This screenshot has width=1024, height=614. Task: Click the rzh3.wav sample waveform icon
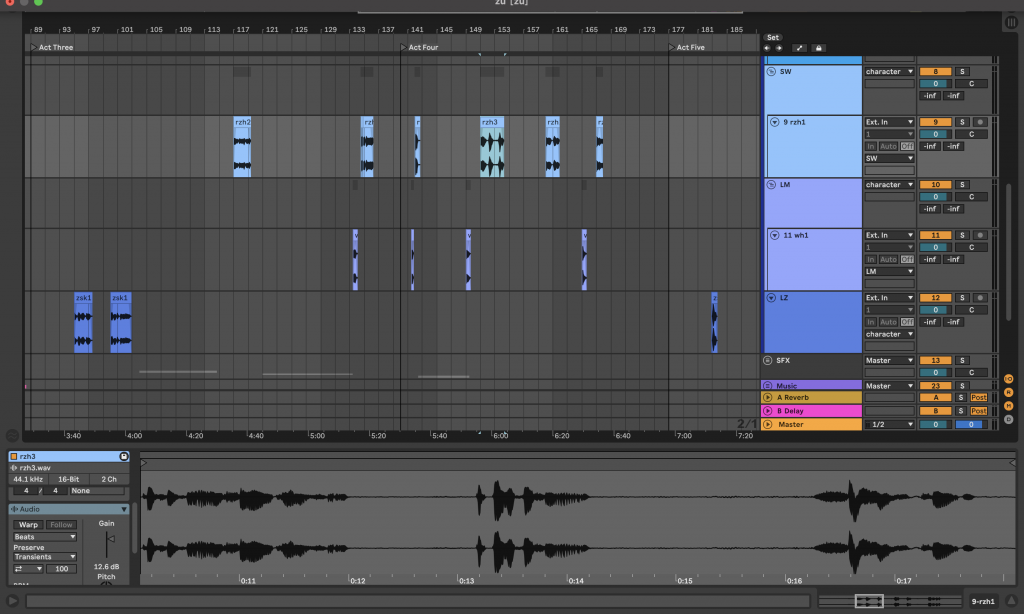14,468
